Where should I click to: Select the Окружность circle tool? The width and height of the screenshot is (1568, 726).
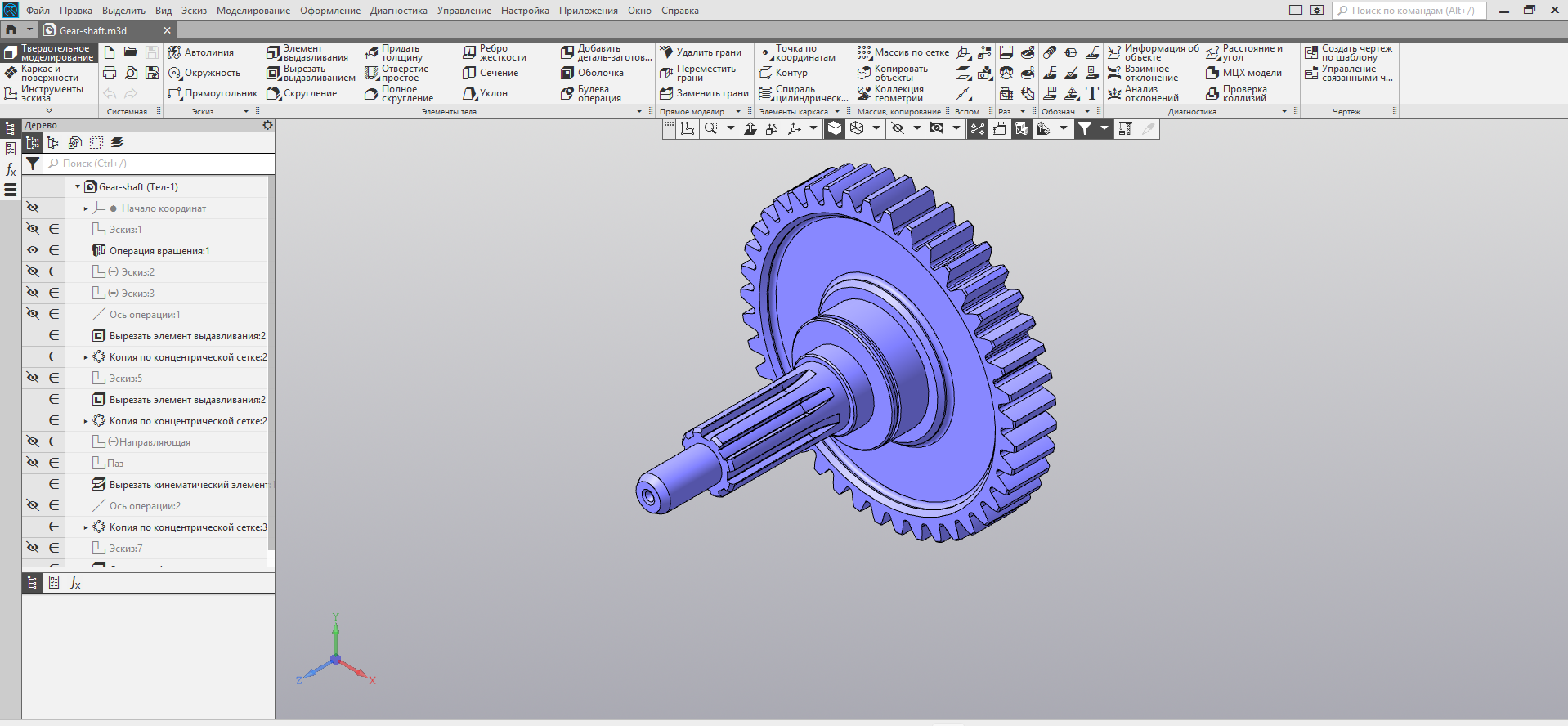(204, 73)
